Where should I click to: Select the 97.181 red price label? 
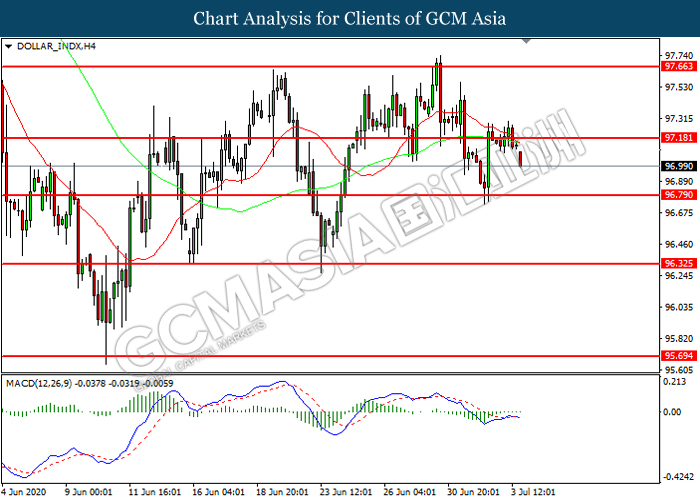click(679, 138)
